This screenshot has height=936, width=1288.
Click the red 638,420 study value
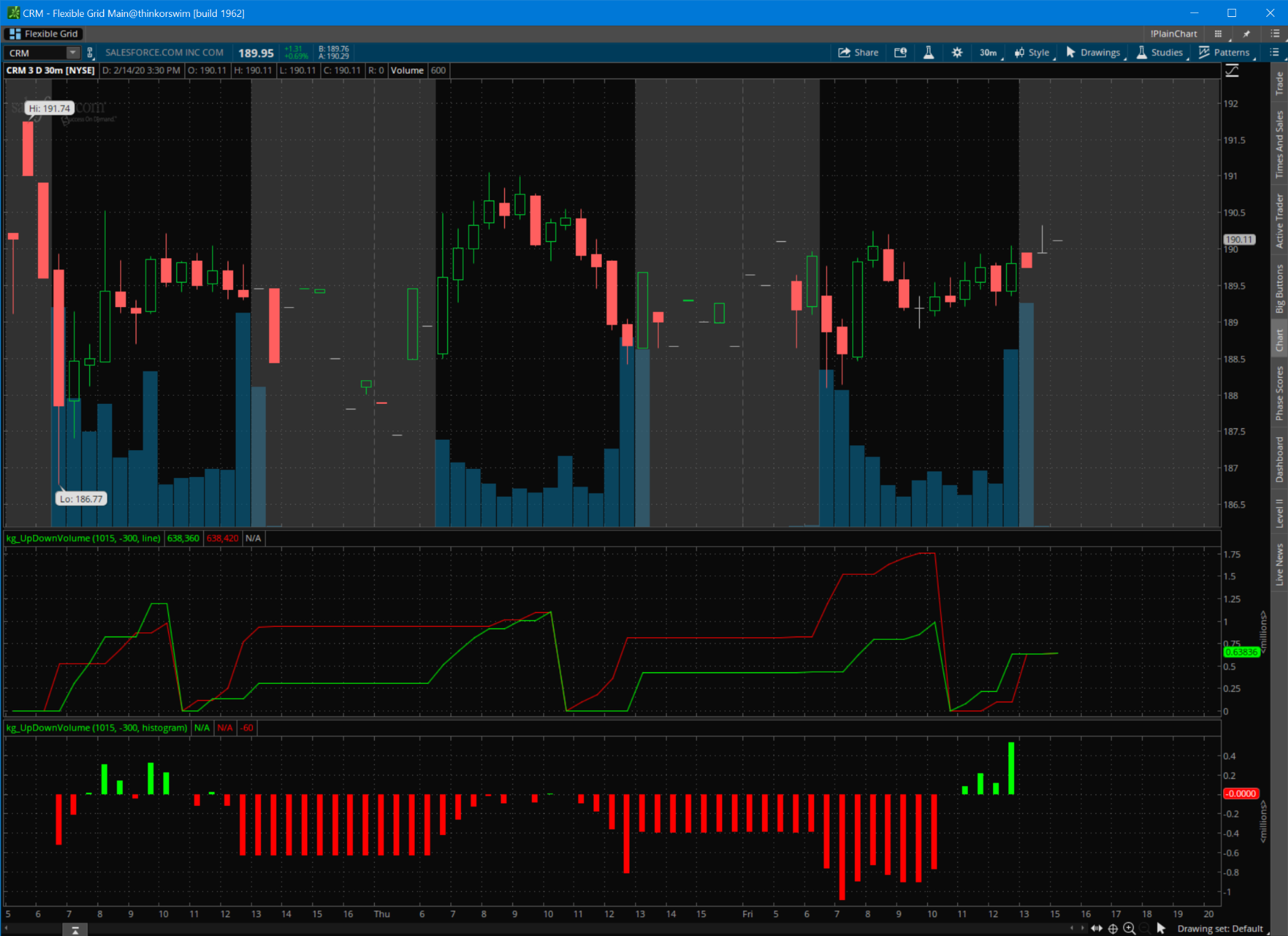222,538
